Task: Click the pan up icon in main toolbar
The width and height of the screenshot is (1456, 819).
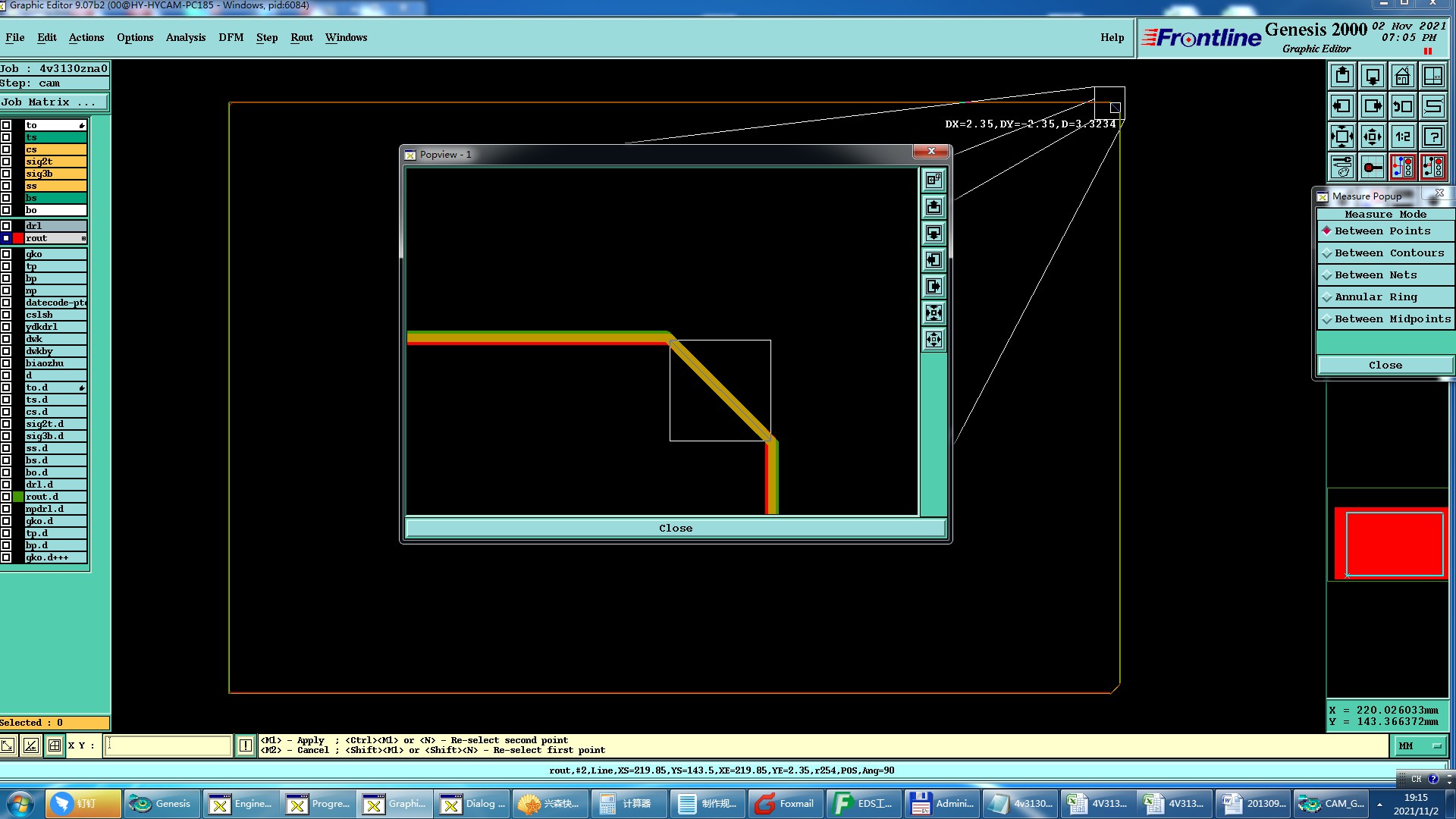Action: point(1342,77)
